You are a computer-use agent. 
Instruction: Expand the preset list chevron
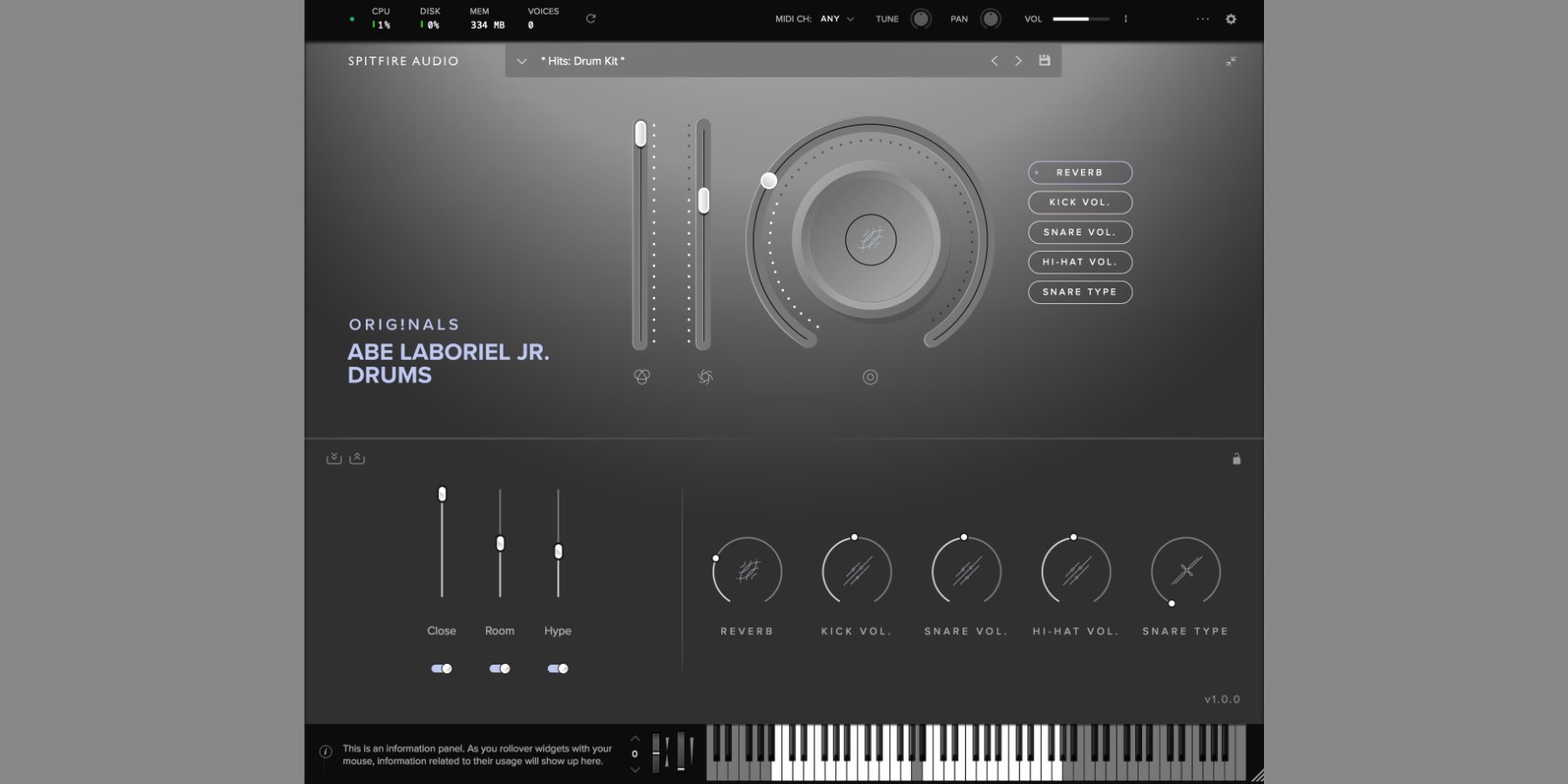pyautogui.click(x=522, y=61)
